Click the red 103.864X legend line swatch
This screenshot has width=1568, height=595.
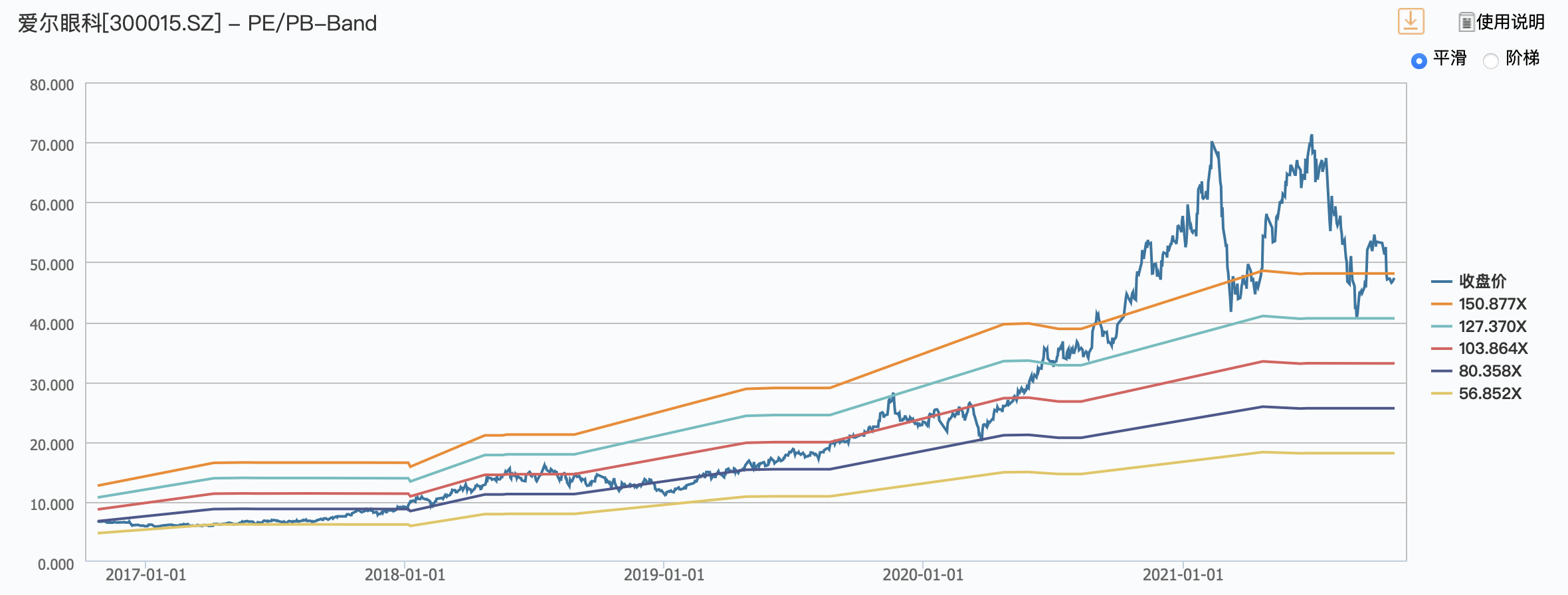tap(1442, 349)
